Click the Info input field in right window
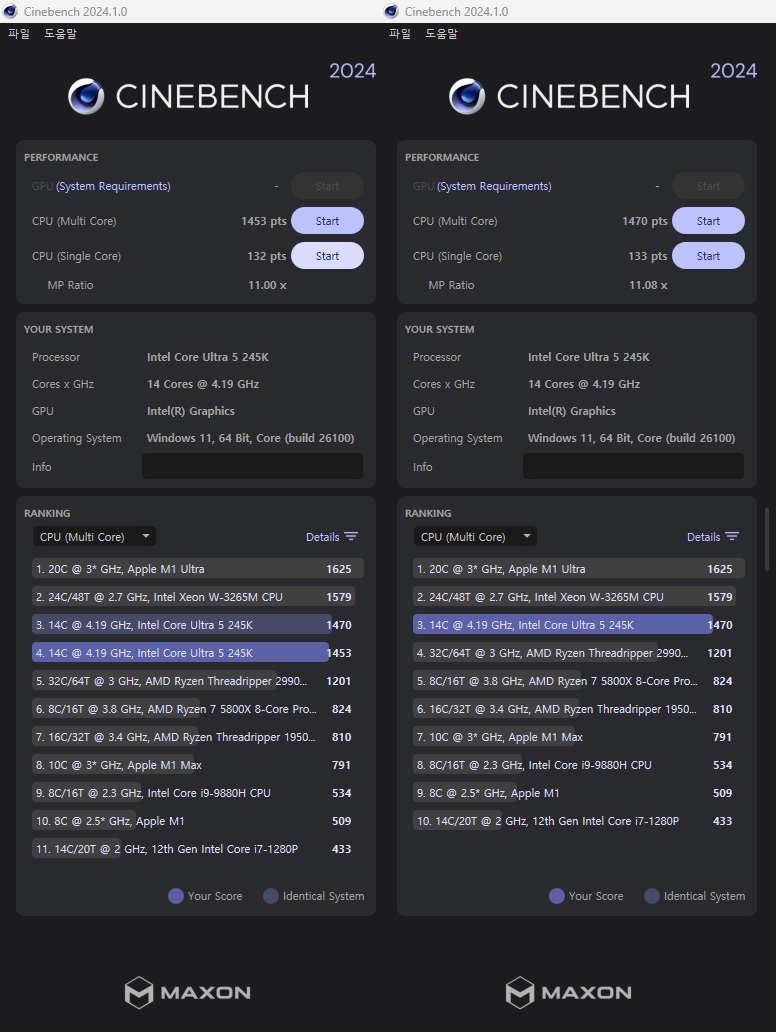 (x=633, y=467)
